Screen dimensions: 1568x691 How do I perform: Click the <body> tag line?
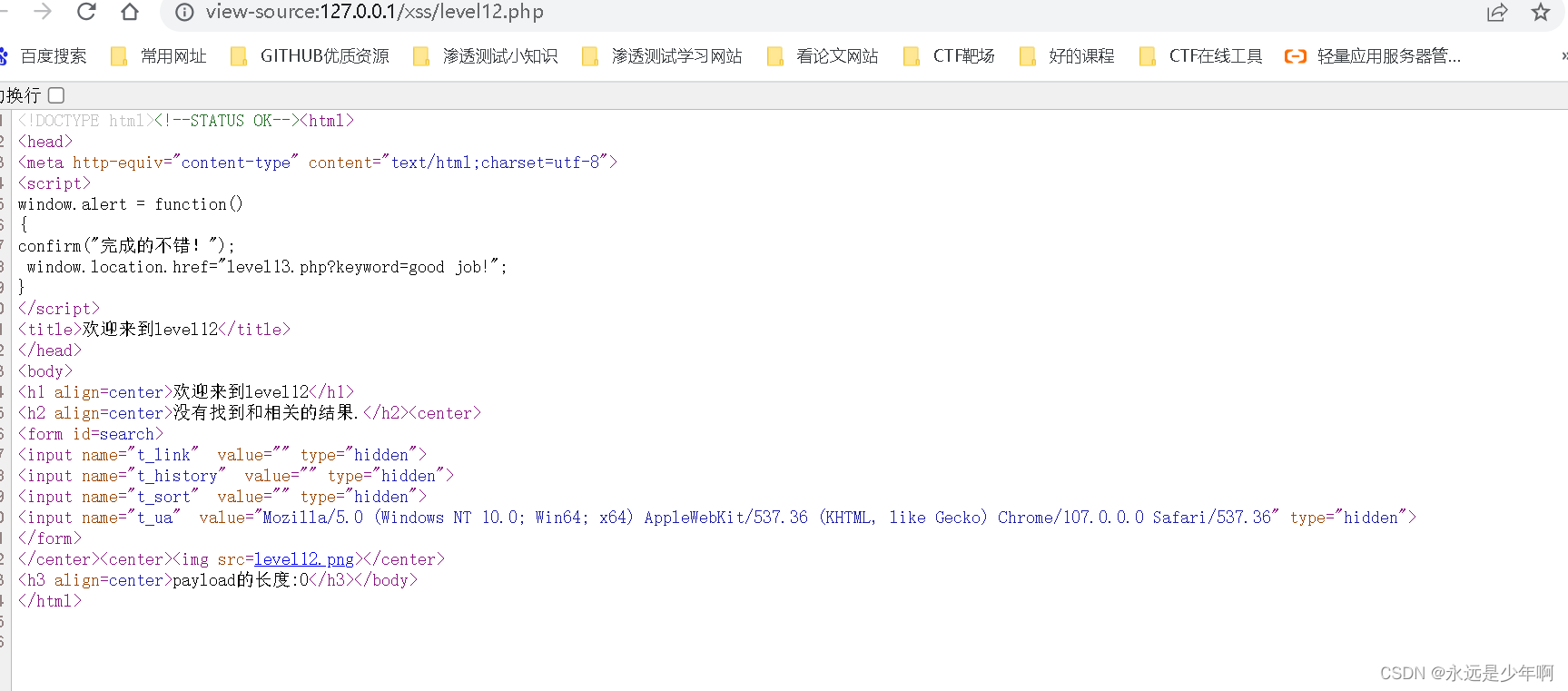point(45,371)
